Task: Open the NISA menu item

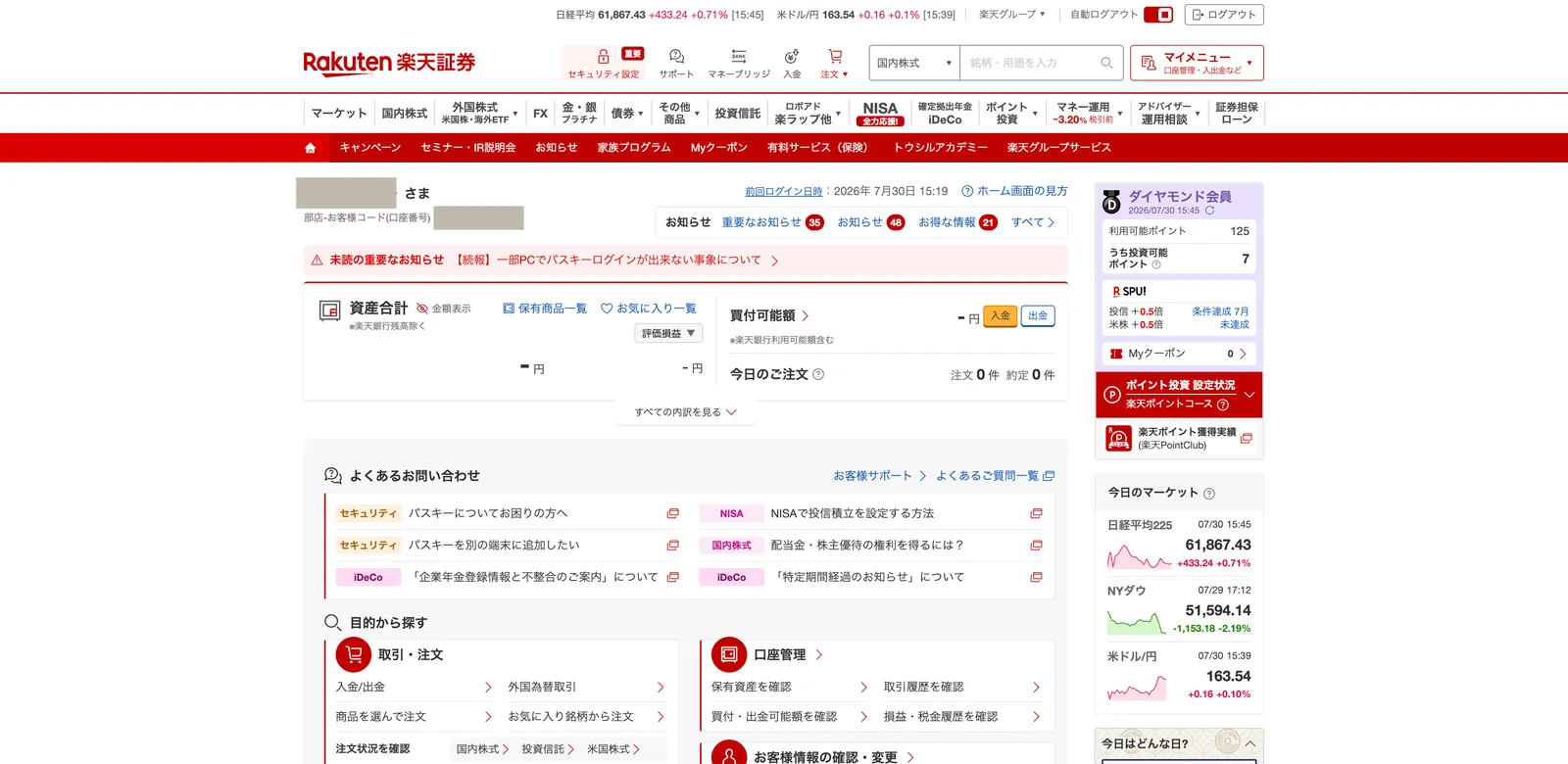Action: [880, 114]
